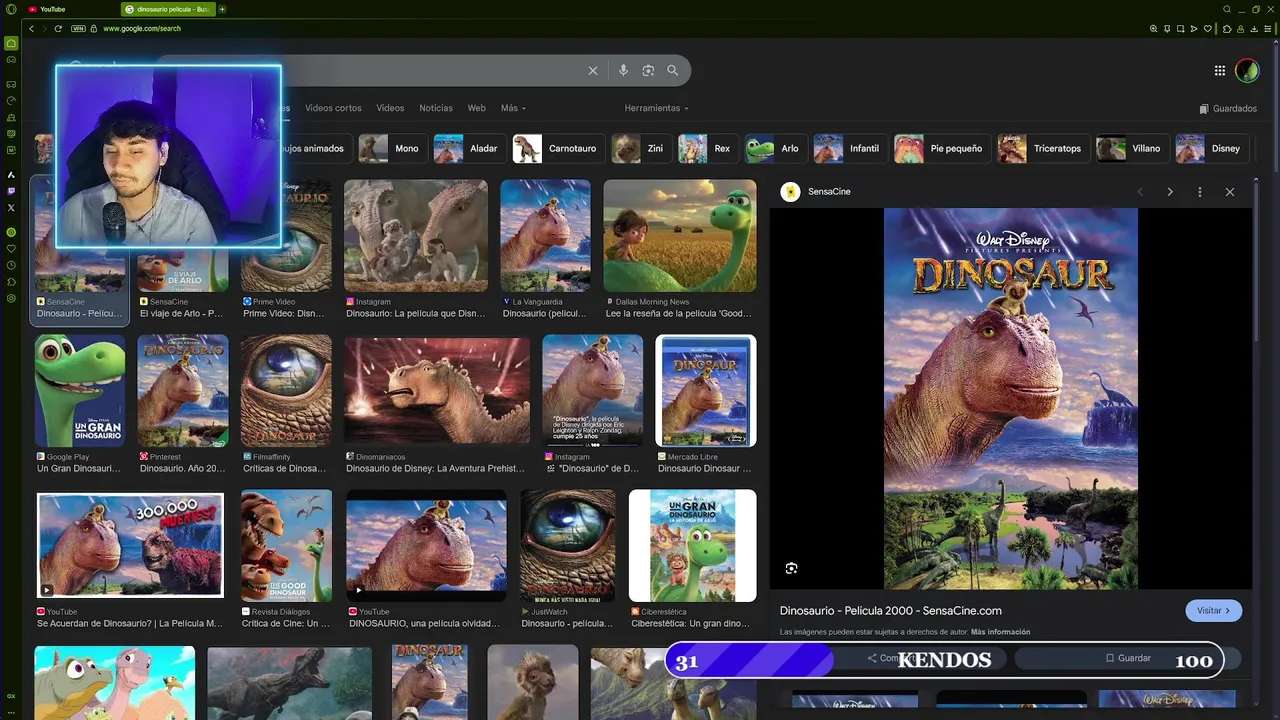1280x720 pixels.
Task: Open the VPN badge in address bar
Action: tap(78, 29)
